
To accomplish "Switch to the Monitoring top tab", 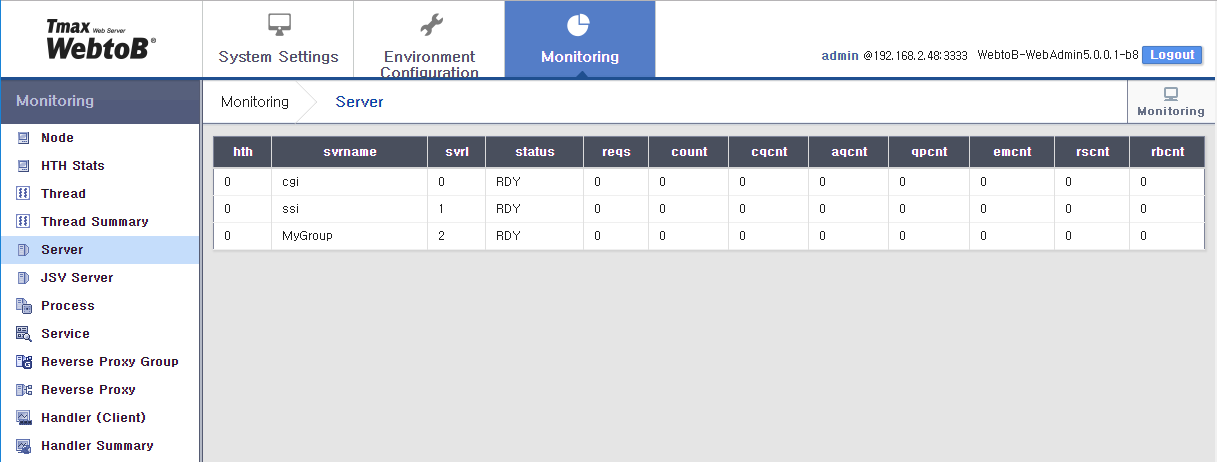I will pos(580,40).
